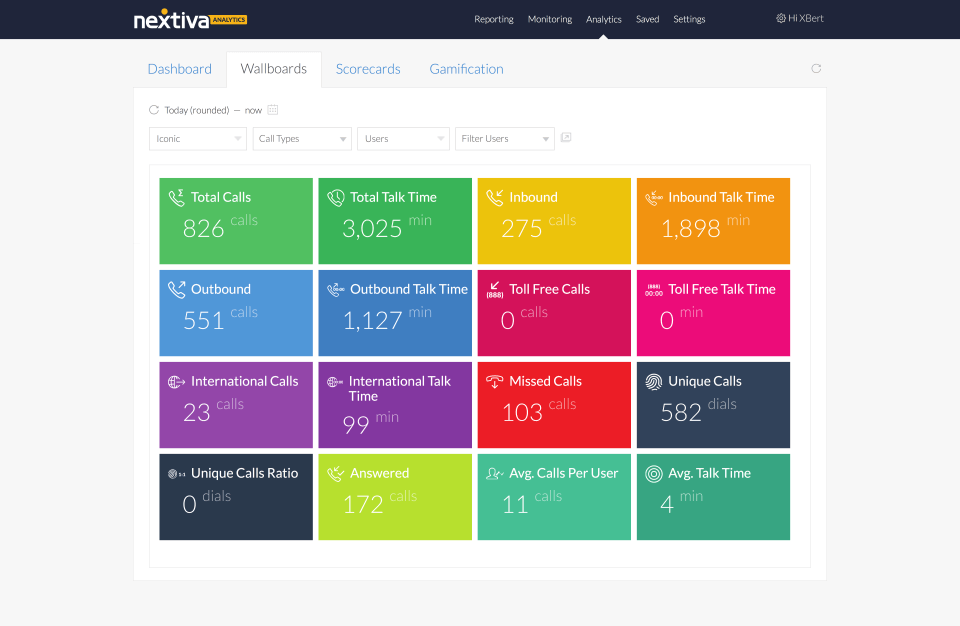960x626 pixels.
Task: Click the 582 Unique Calls value
Action: coord(681,412)
